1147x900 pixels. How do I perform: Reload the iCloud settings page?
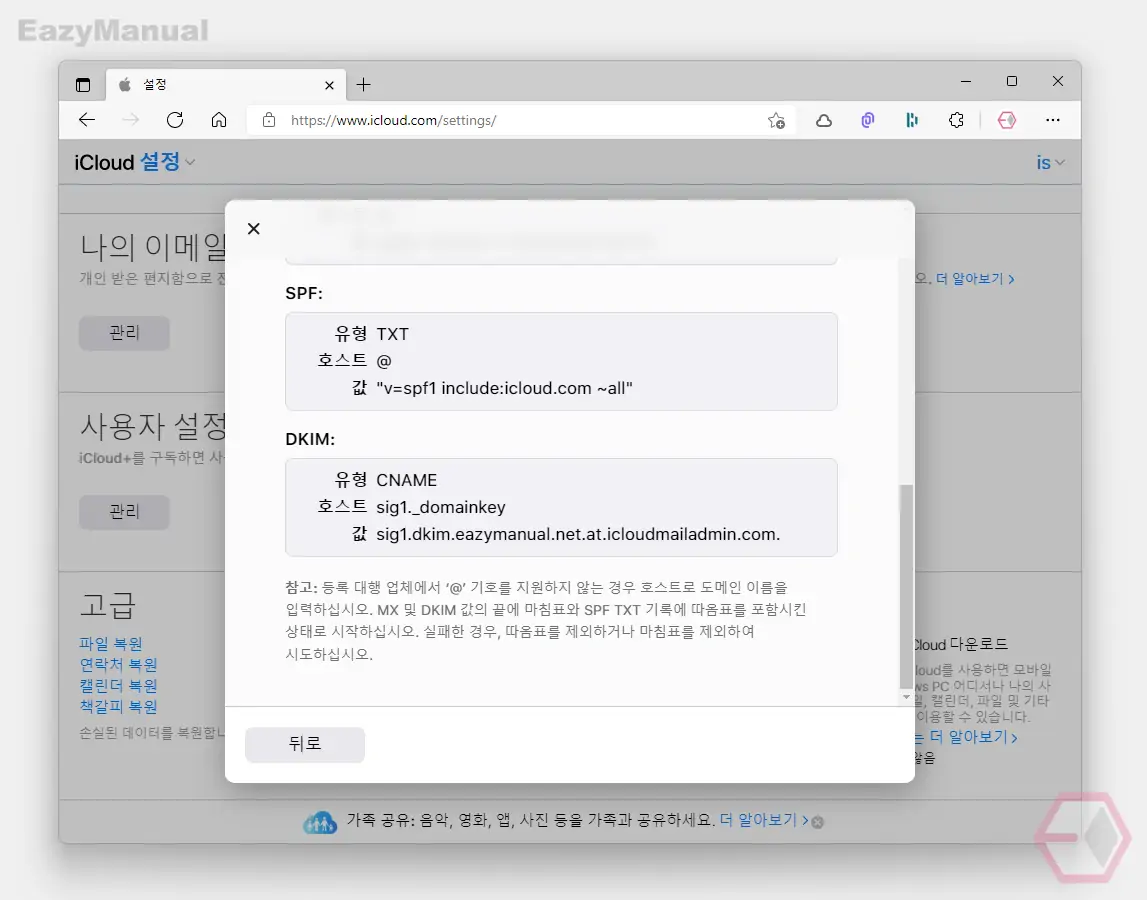point(175,120)
